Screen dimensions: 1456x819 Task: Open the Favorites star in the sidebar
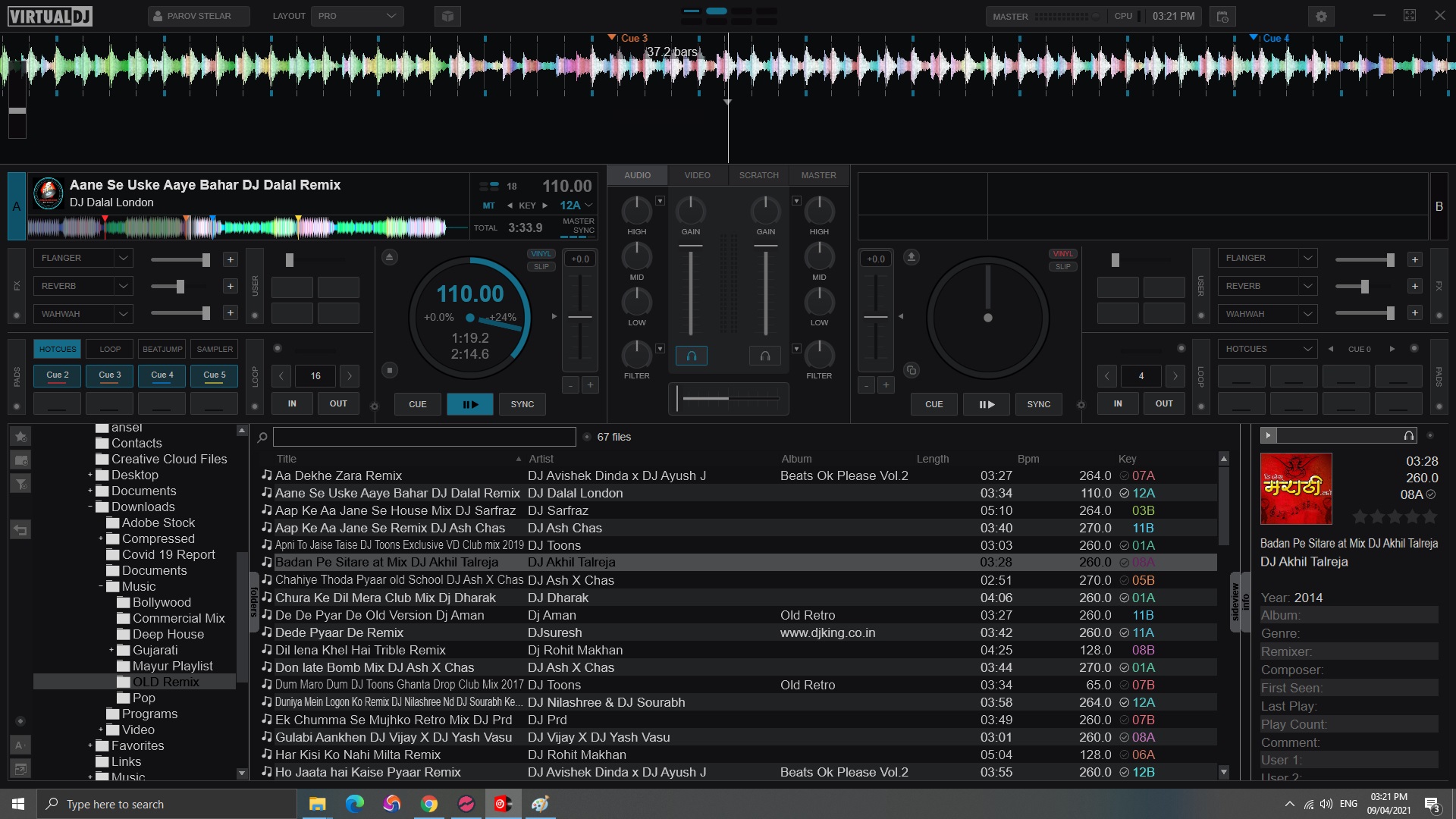(20, 436)
